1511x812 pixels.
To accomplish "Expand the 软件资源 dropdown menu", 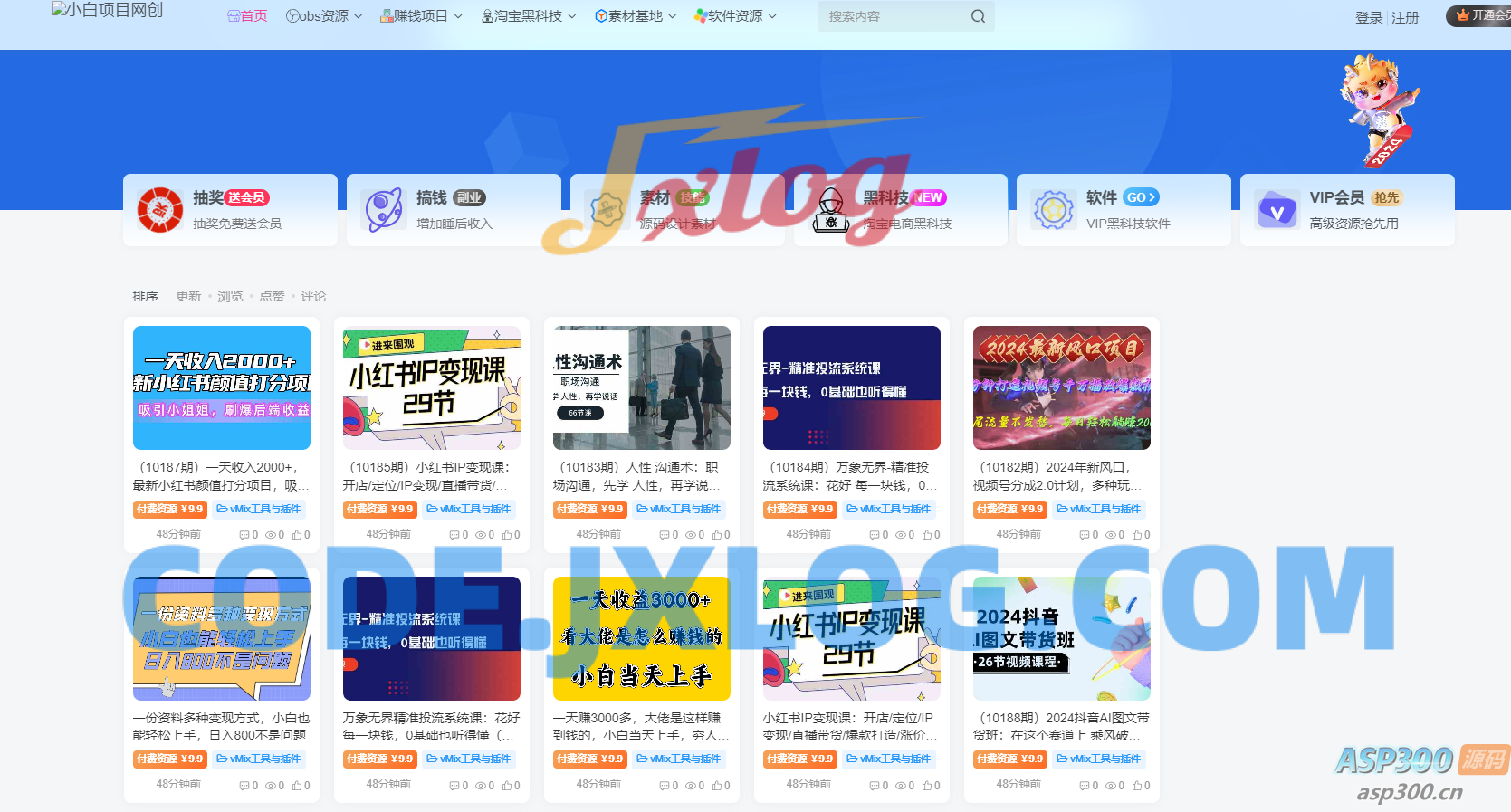I will 735,16.
